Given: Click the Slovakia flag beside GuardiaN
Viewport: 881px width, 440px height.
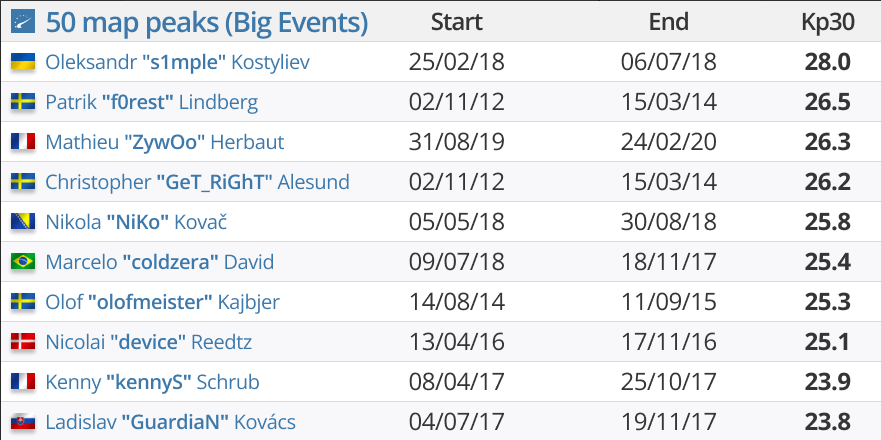Looking at the screenshot, I should click(23, 422).
